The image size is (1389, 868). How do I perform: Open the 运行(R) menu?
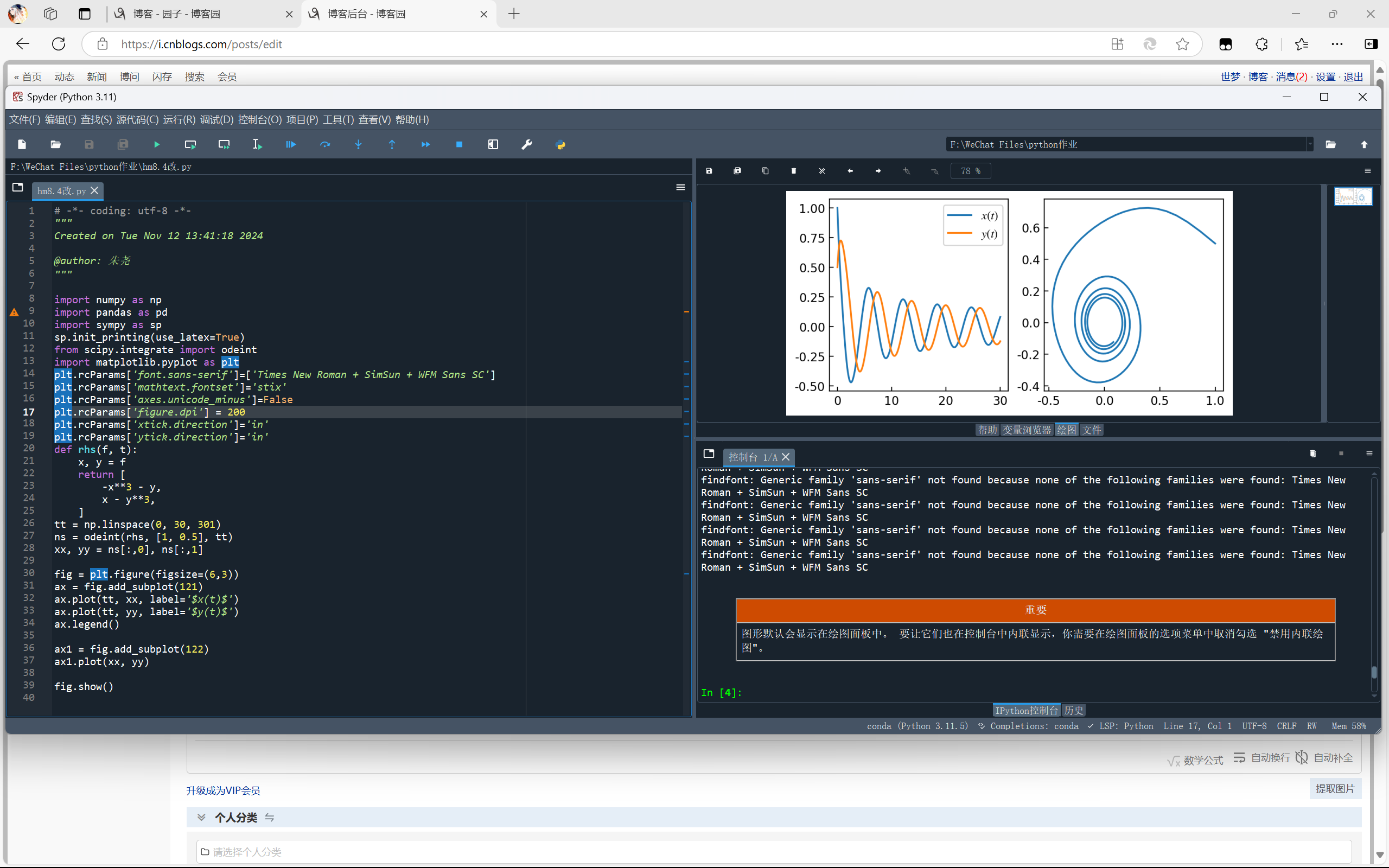click(x=179, y=119)
